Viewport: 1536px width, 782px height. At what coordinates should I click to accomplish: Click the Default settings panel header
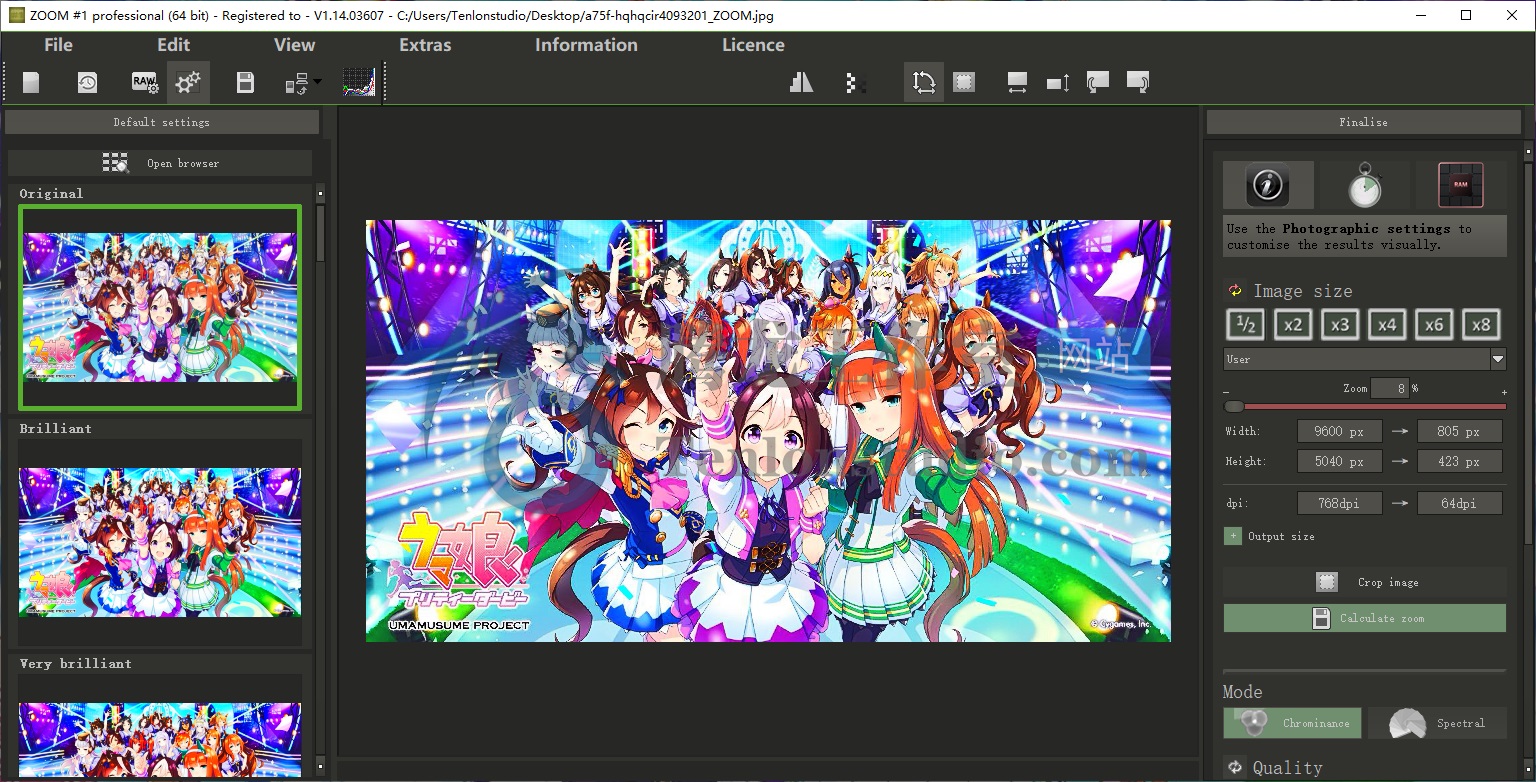(x=162, y=122)
